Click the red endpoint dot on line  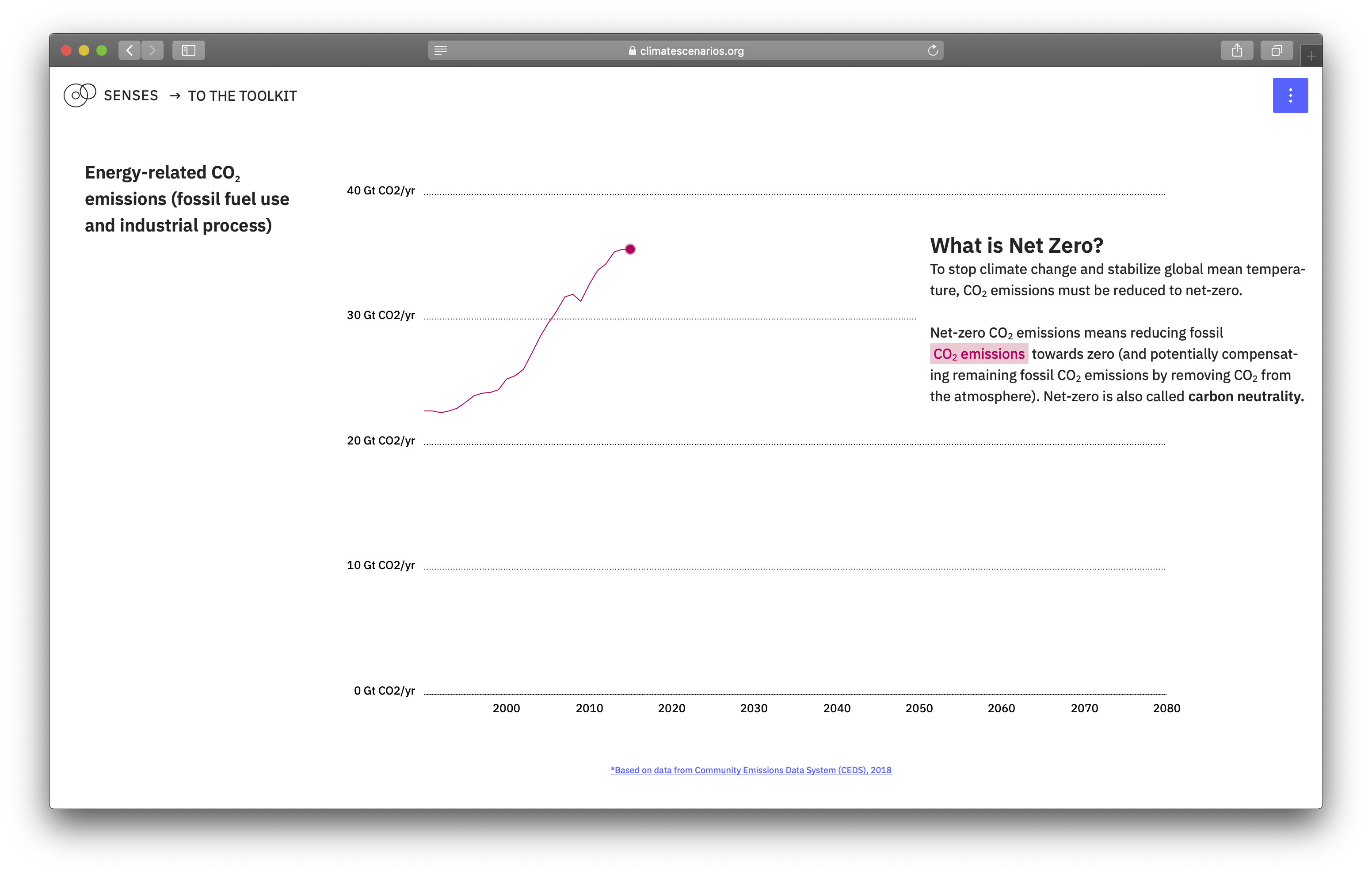coord(630,249)
